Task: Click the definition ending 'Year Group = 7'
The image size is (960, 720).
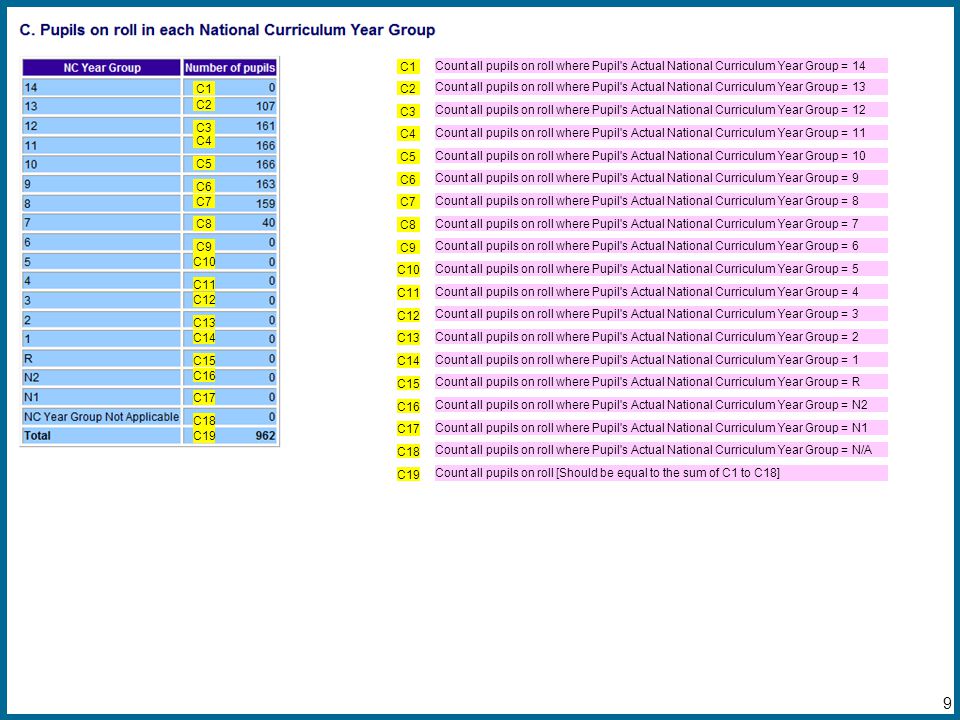Action: pos(661,223)
